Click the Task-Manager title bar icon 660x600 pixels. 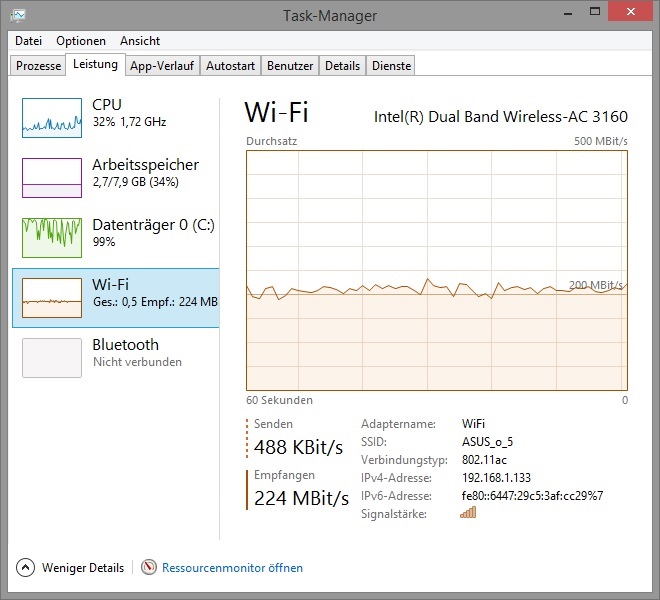[x=18, y=15]
